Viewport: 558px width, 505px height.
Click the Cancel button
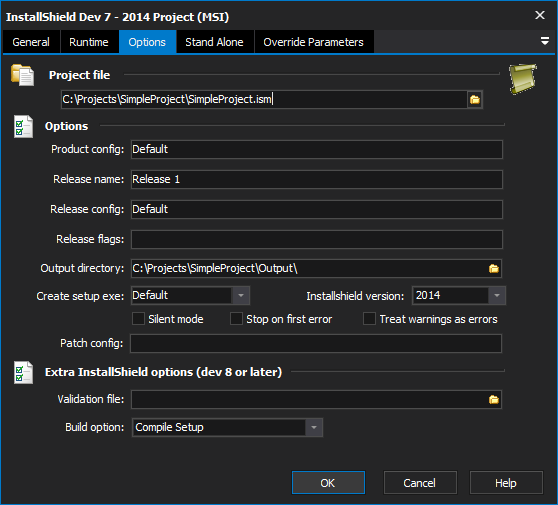pyautogui.click(x=420, y=483)
